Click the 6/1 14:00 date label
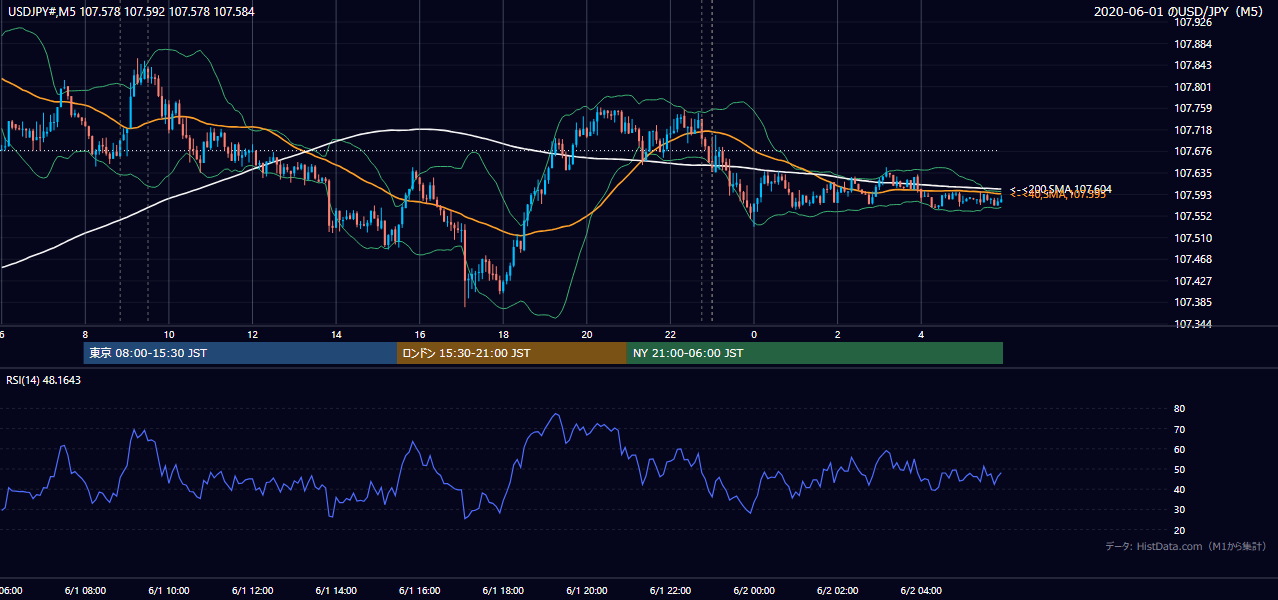The width and height of the screenshot is (1278, 600). click(x=336, y=591)
